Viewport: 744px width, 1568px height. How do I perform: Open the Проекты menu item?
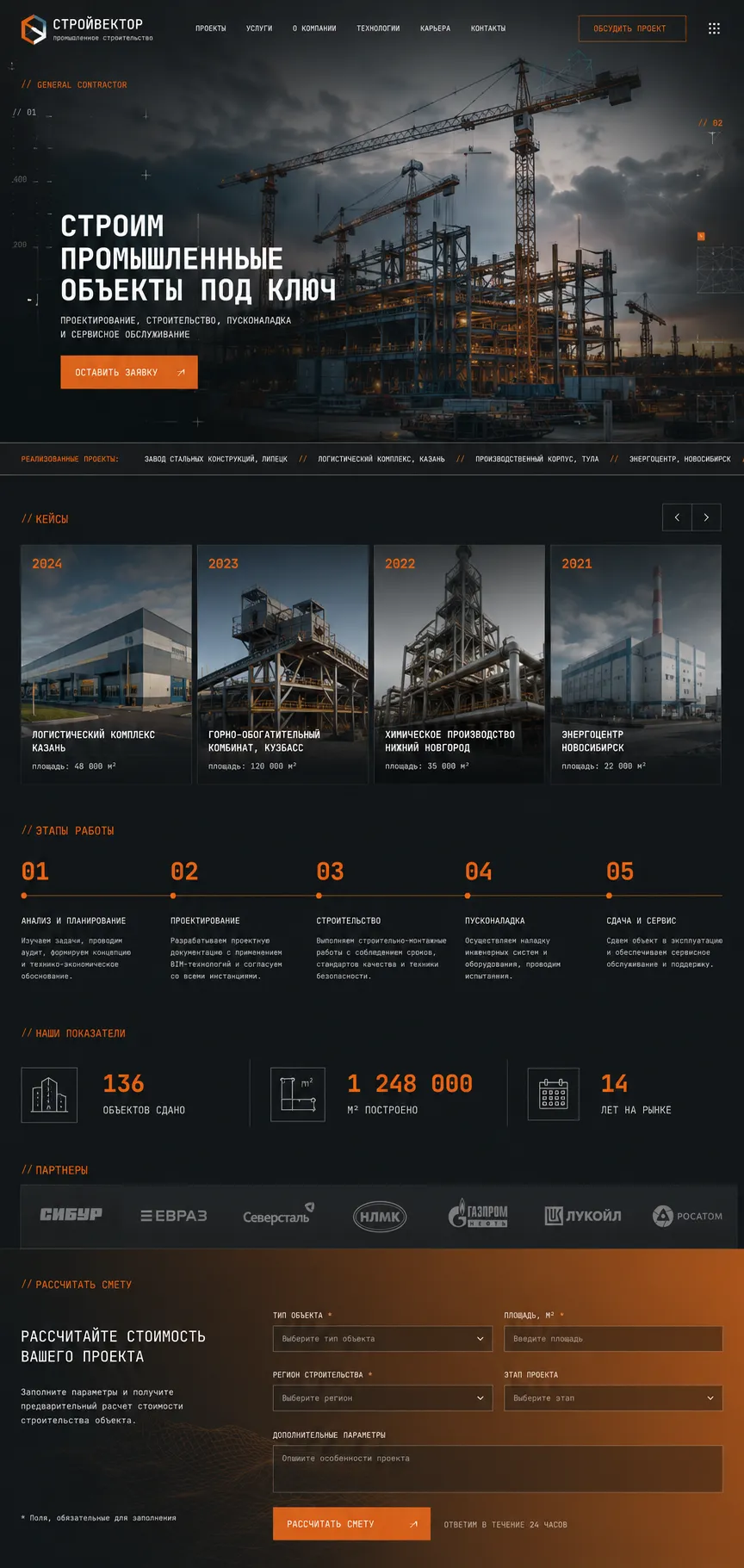coord(211,28)
